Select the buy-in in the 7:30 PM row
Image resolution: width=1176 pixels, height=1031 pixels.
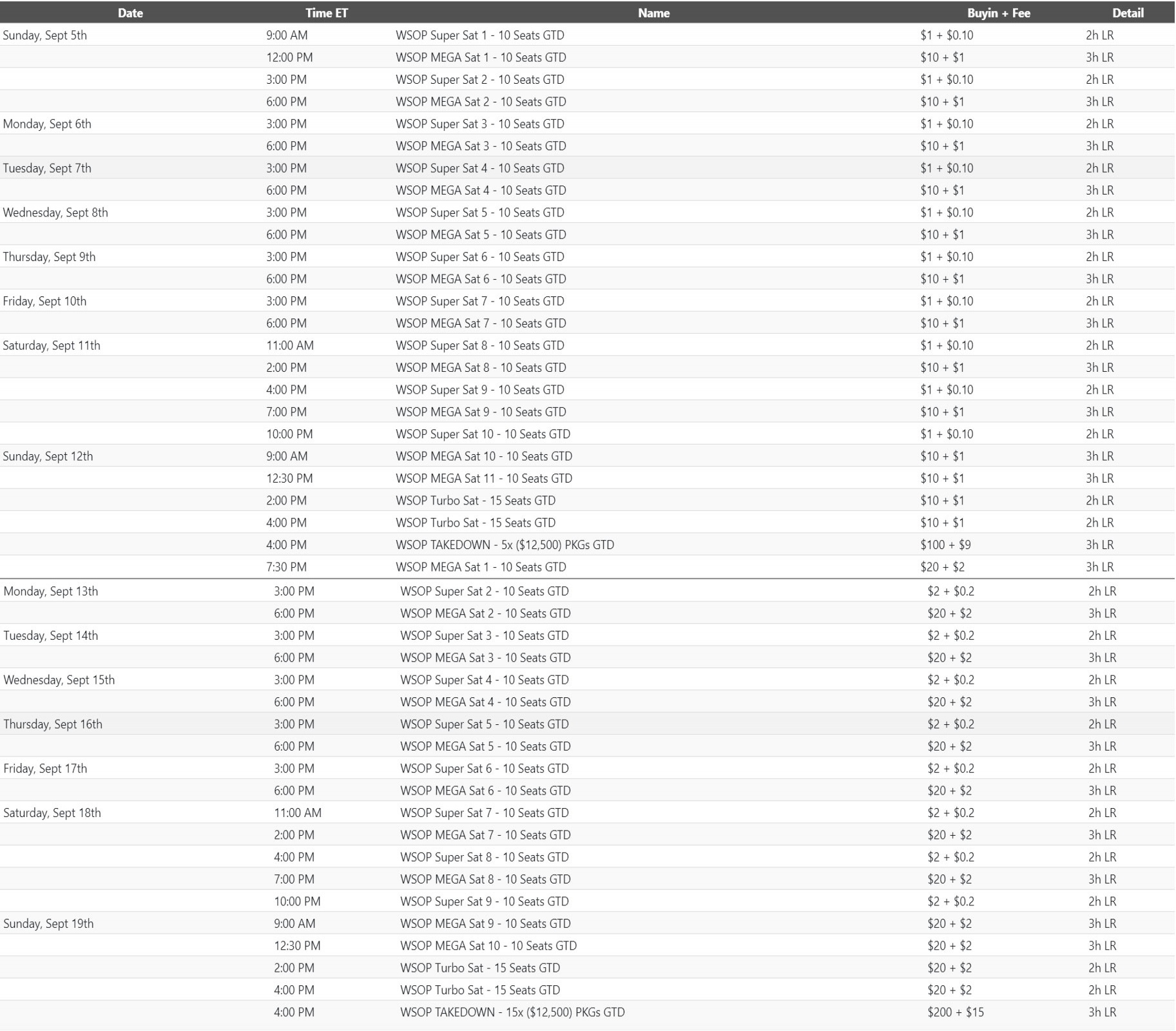point(942,567)
